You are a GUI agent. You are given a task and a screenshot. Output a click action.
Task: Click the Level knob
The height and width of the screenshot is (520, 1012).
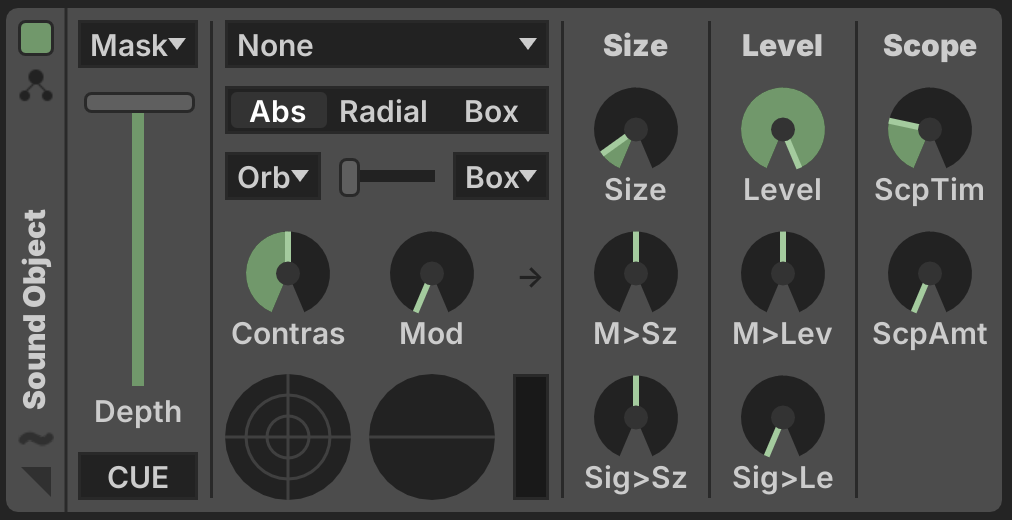point(783,128)
